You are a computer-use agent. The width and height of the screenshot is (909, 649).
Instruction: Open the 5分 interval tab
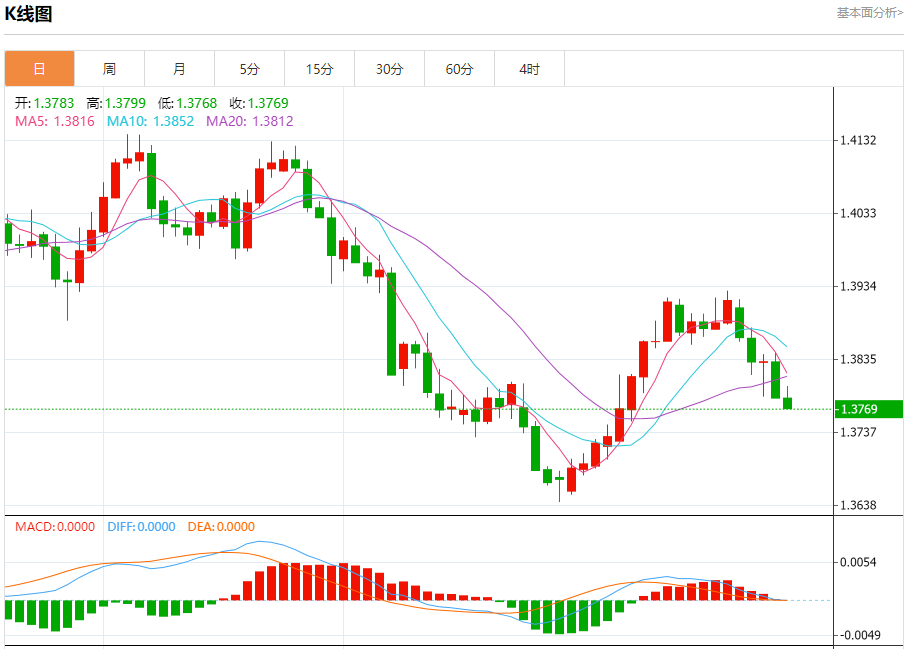(x=249, y=69)
